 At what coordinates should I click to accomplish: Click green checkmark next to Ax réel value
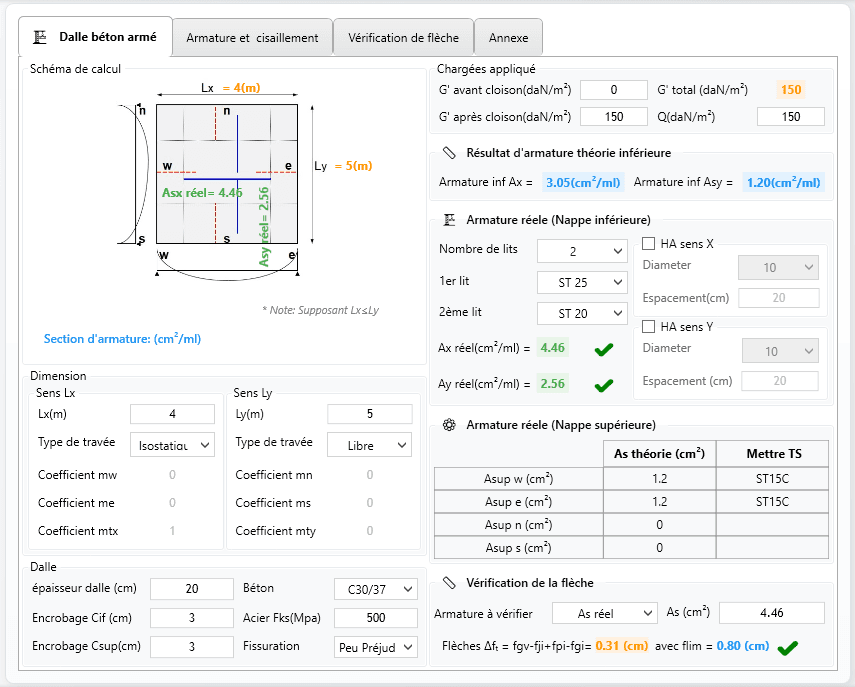click(x=603, y=349)
